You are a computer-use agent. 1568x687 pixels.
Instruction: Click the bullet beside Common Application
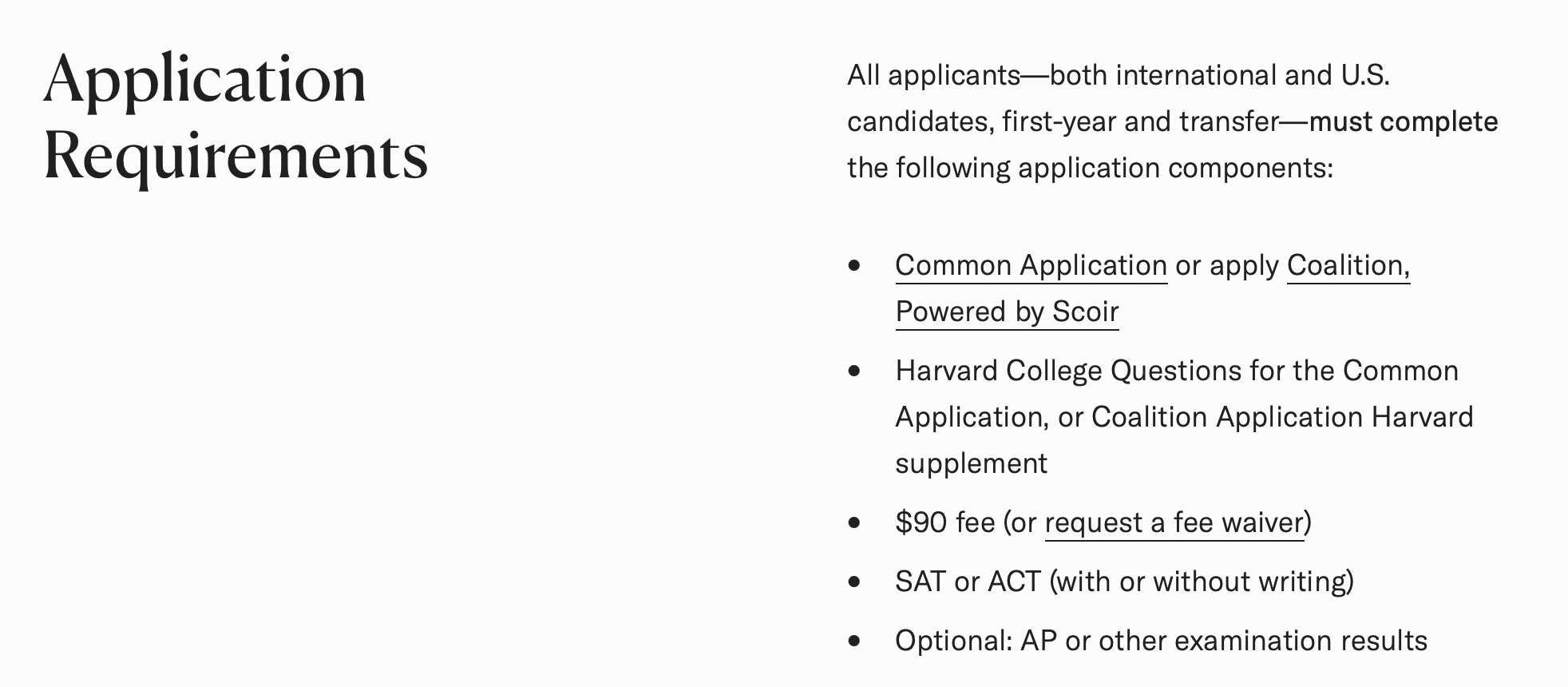(x=855, y=265)
